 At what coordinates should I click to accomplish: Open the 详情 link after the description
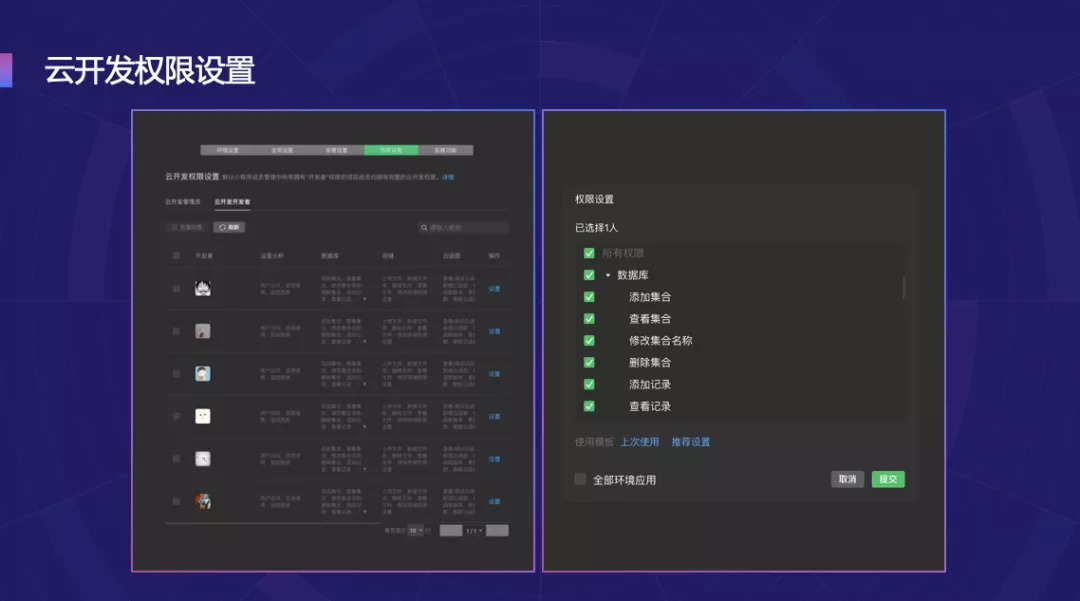448,177
